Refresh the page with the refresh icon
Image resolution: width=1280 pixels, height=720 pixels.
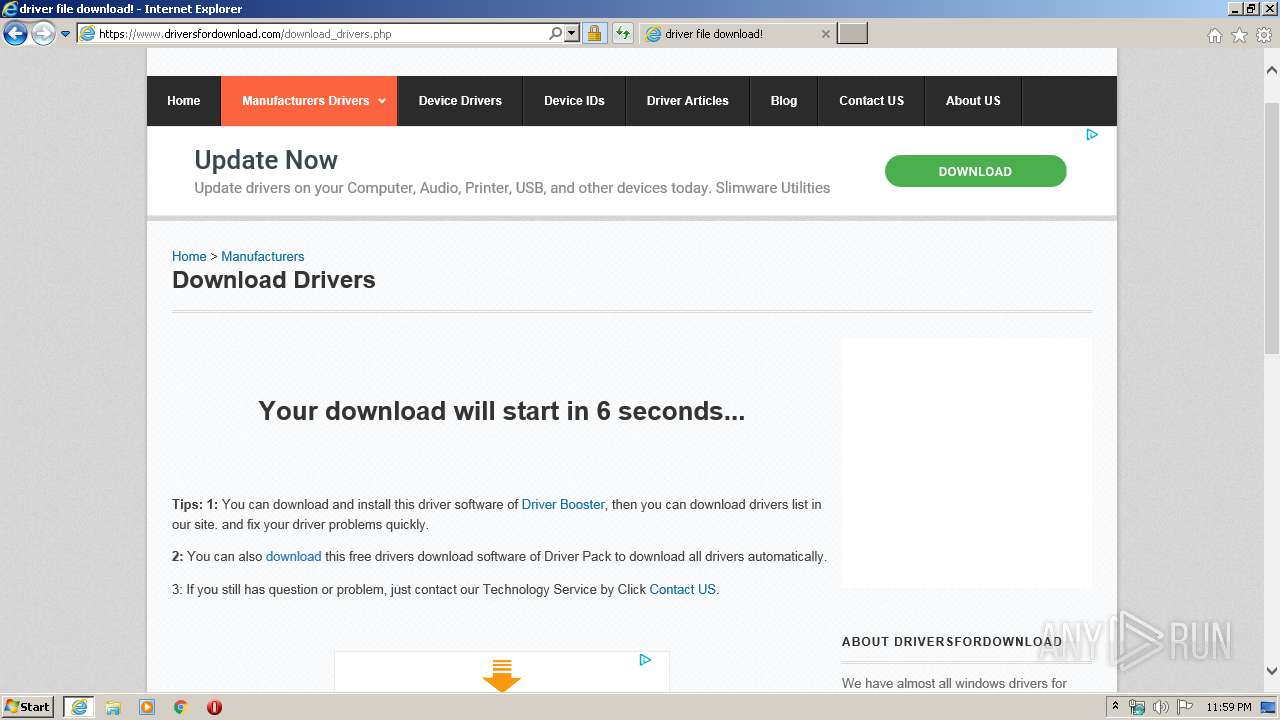(622, 33)
